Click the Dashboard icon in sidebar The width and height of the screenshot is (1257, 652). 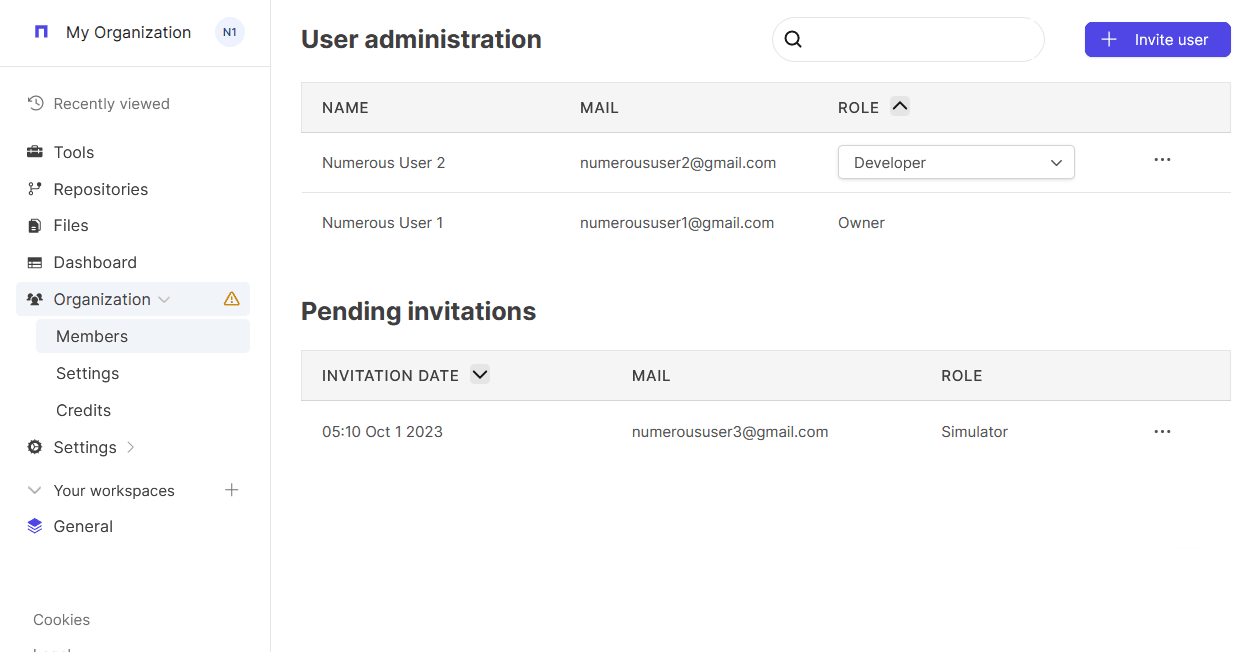(x=35, y=263)
